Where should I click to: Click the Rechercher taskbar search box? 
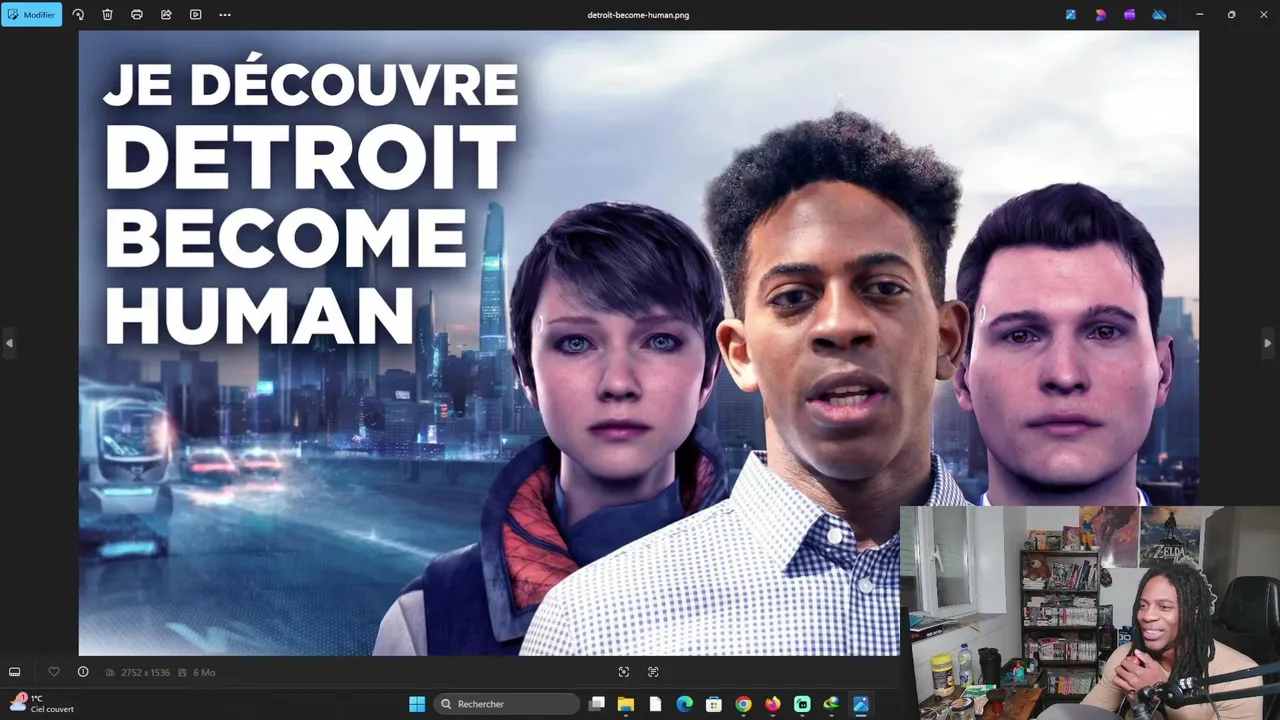(x=507, y=704)
